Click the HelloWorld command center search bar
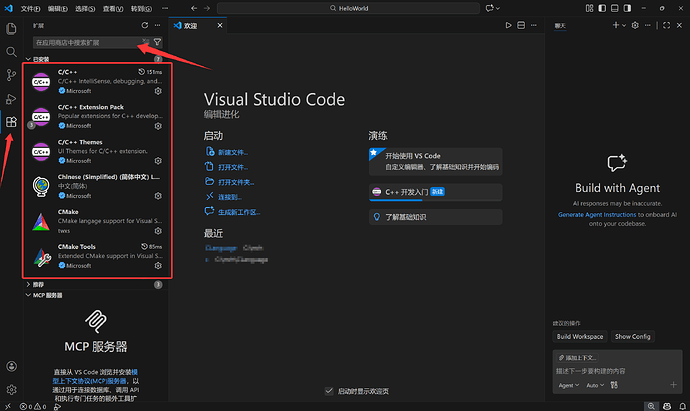The image size is (690, 411). click(x=349, y=8)
